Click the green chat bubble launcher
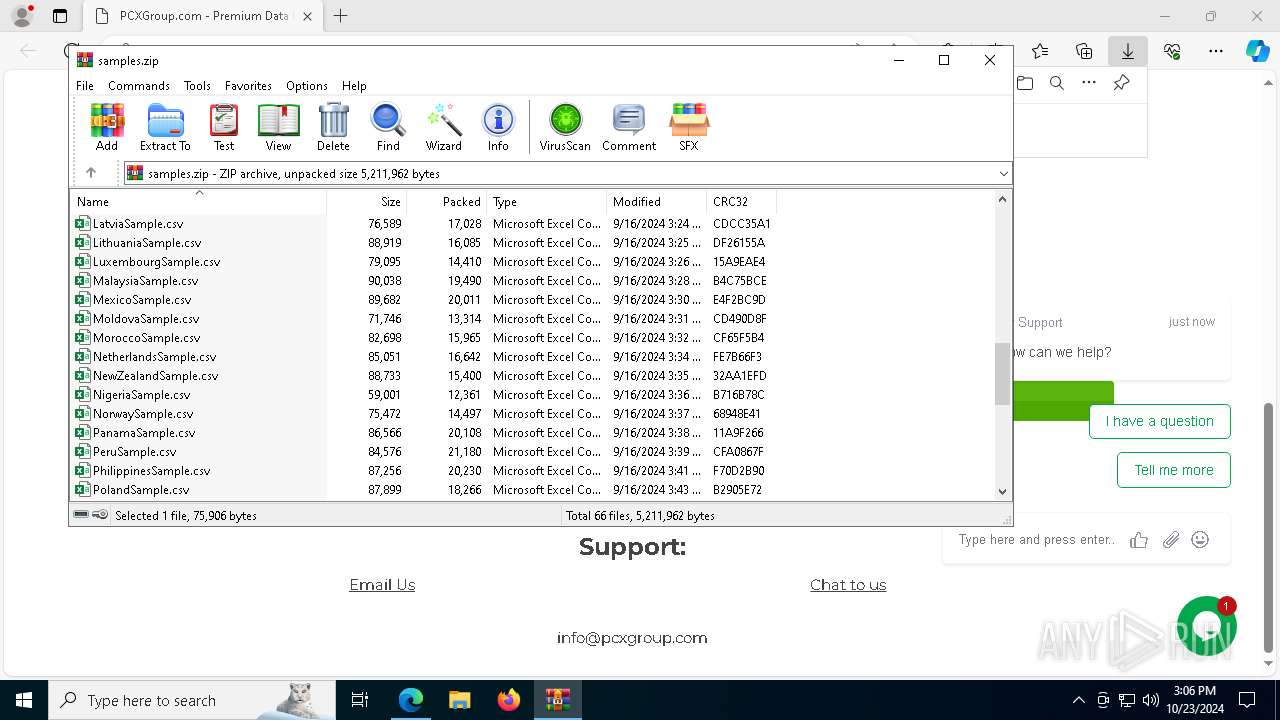This screenshot has height=720, width=1280. (x=1207, y=626)
